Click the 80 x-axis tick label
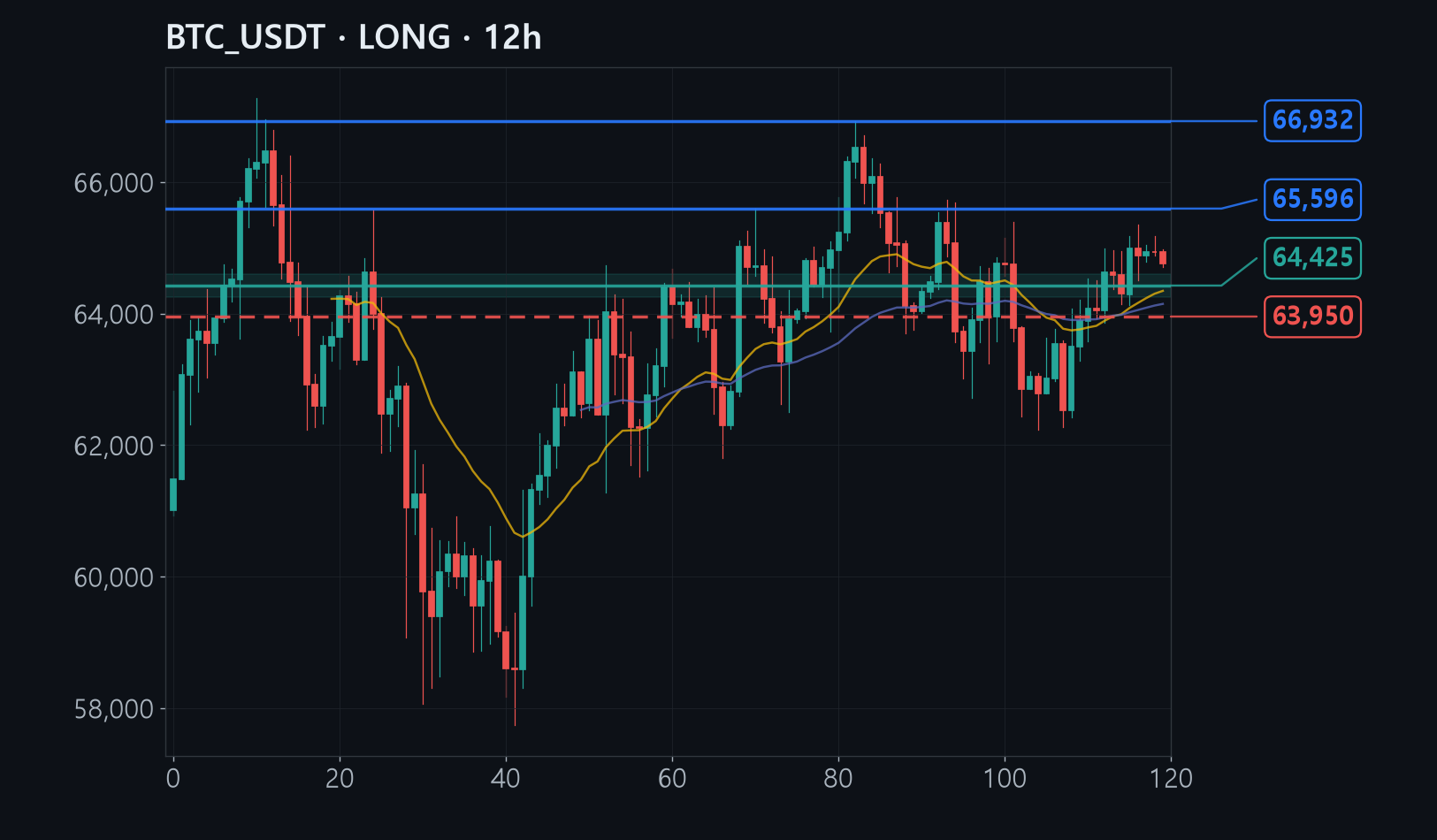This screenshot has height=840, width=1437. [x=838, y=778]
